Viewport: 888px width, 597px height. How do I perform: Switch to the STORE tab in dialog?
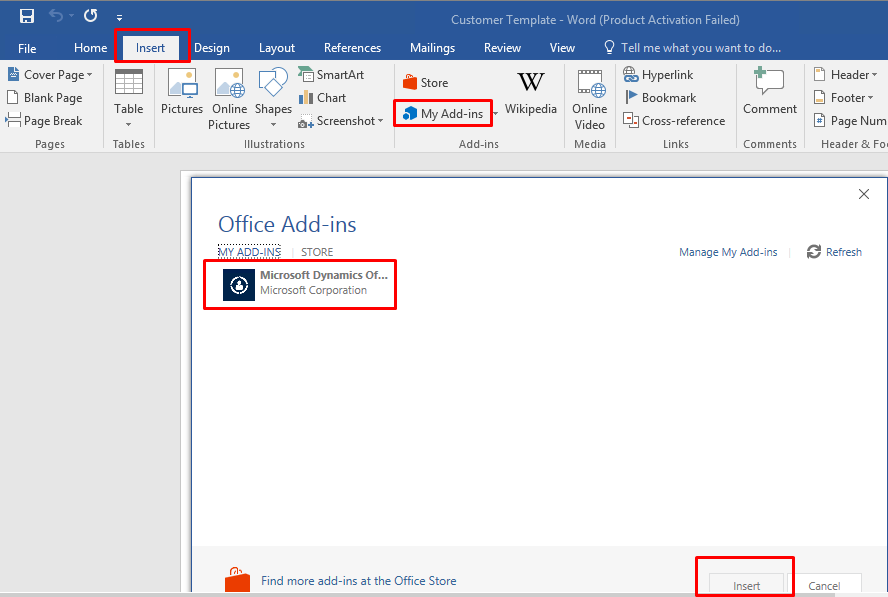(x=317, y=252)
